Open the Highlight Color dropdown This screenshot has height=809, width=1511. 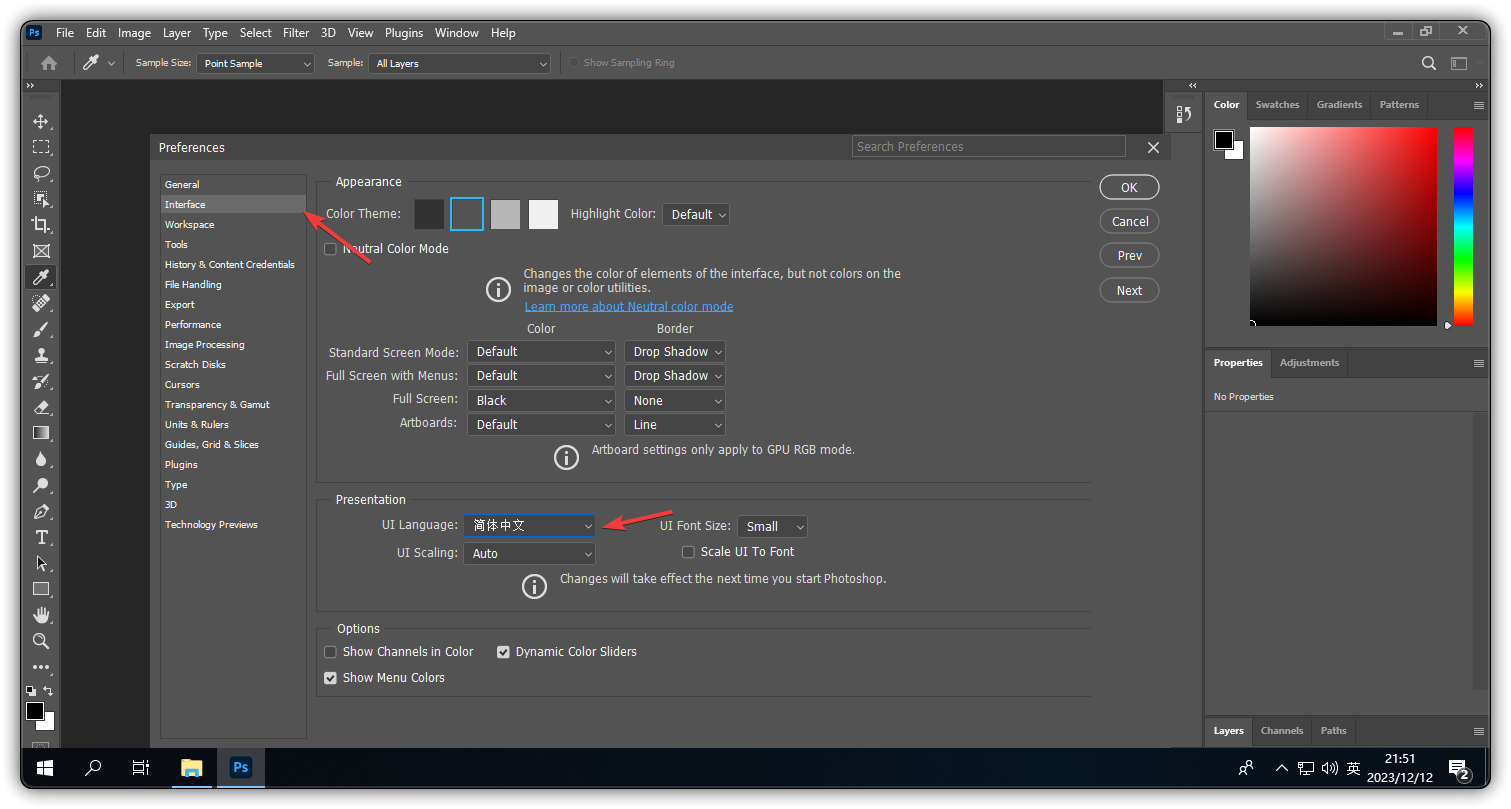pos(696,214)
